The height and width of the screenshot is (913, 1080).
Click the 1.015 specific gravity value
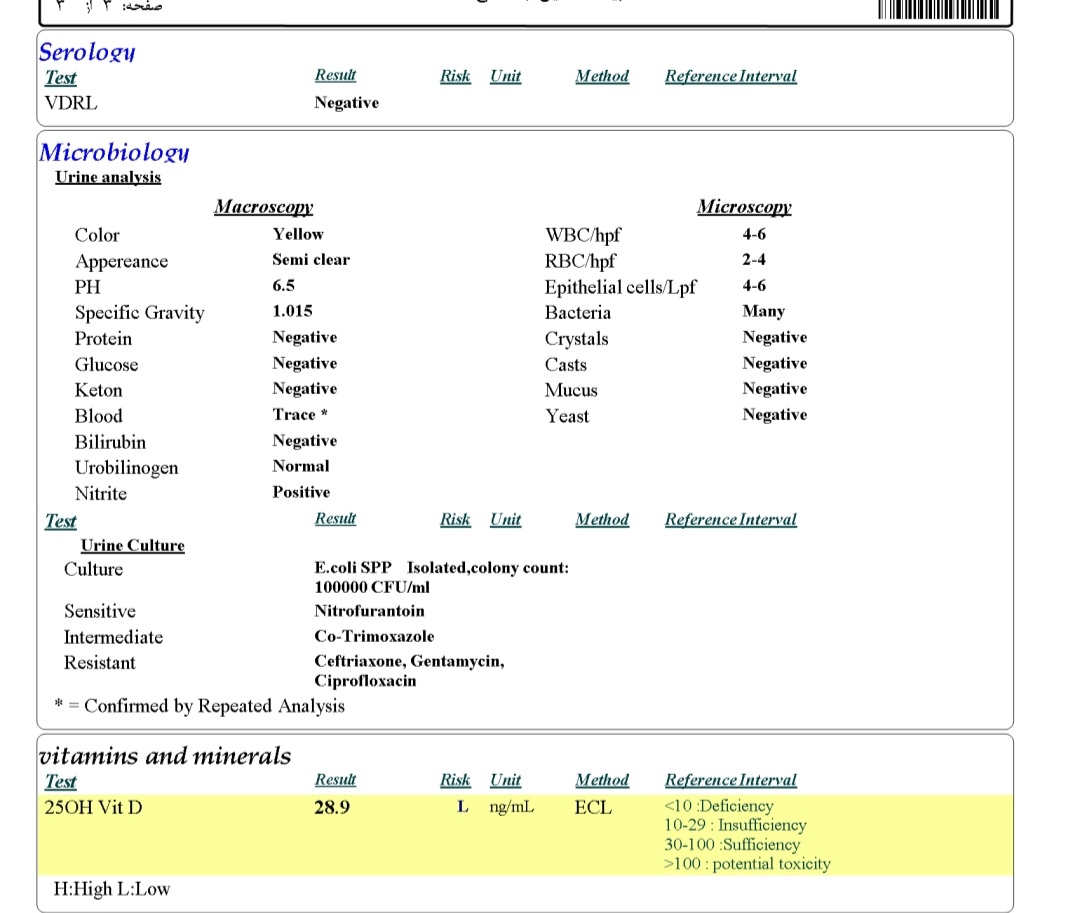[x=292, y=311]
